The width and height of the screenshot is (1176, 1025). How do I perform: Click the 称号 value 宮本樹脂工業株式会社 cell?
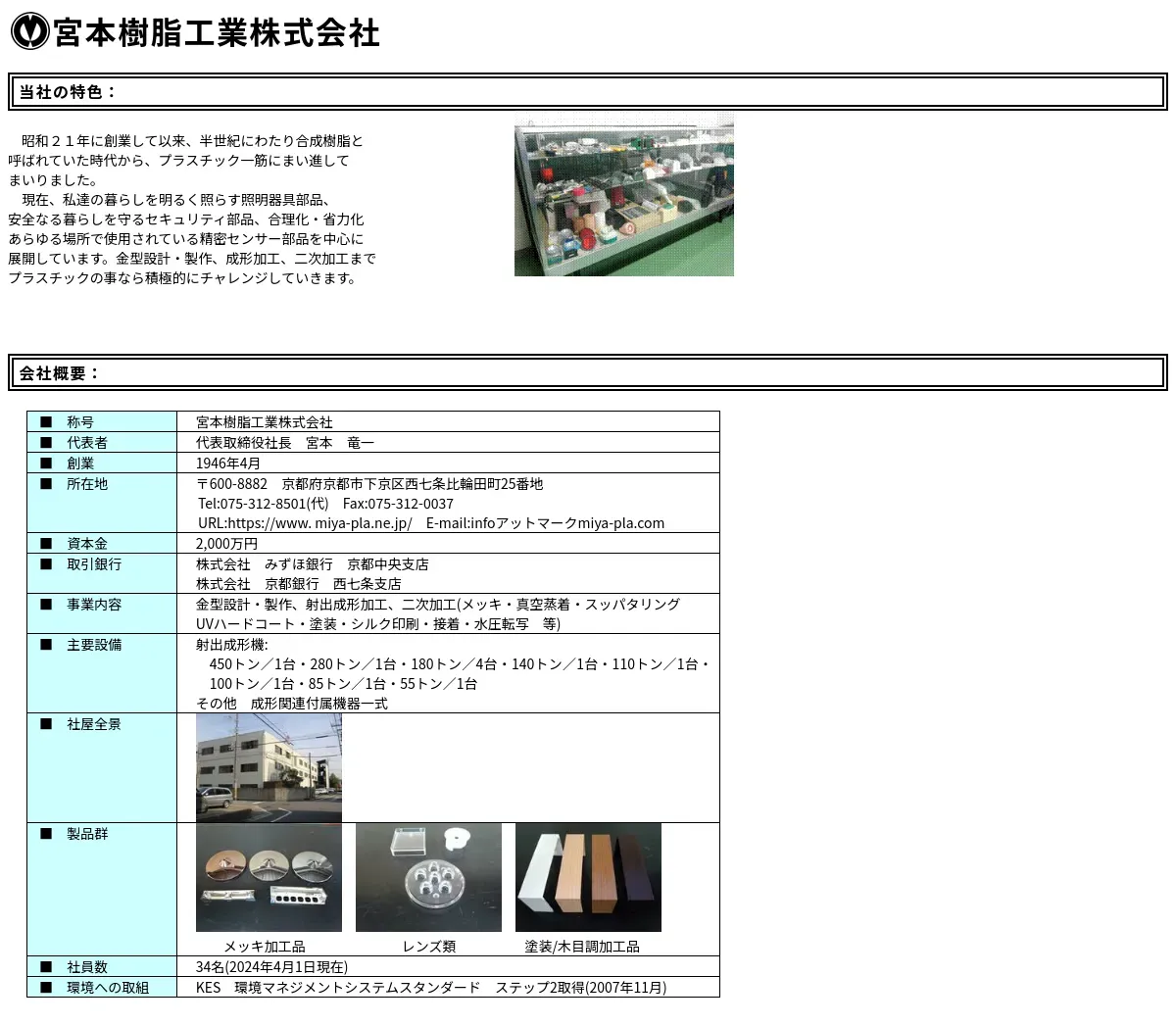(x=265, y=422)
